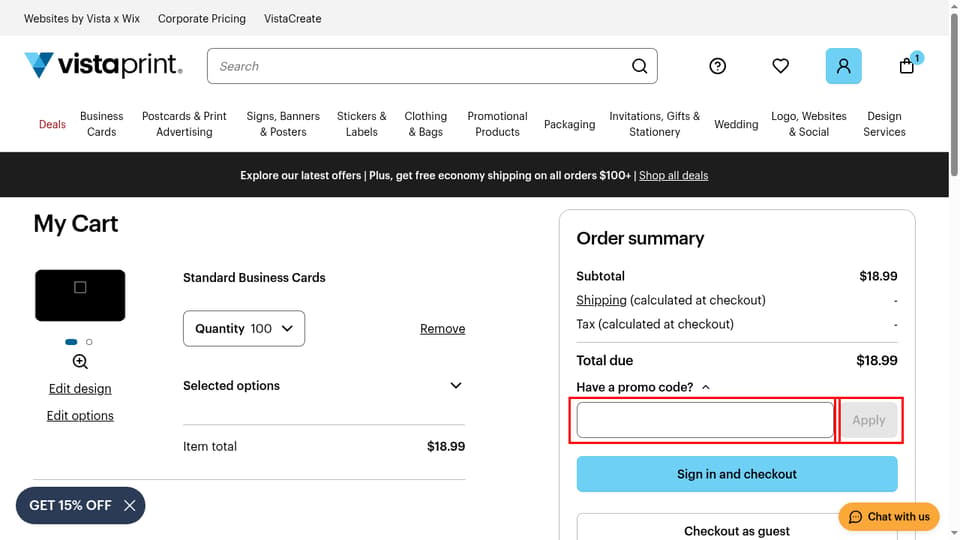Viewport: 960px width, 540px height.
Task: Click the chat bubble icon in Chat with us
Action: point(855,517)
